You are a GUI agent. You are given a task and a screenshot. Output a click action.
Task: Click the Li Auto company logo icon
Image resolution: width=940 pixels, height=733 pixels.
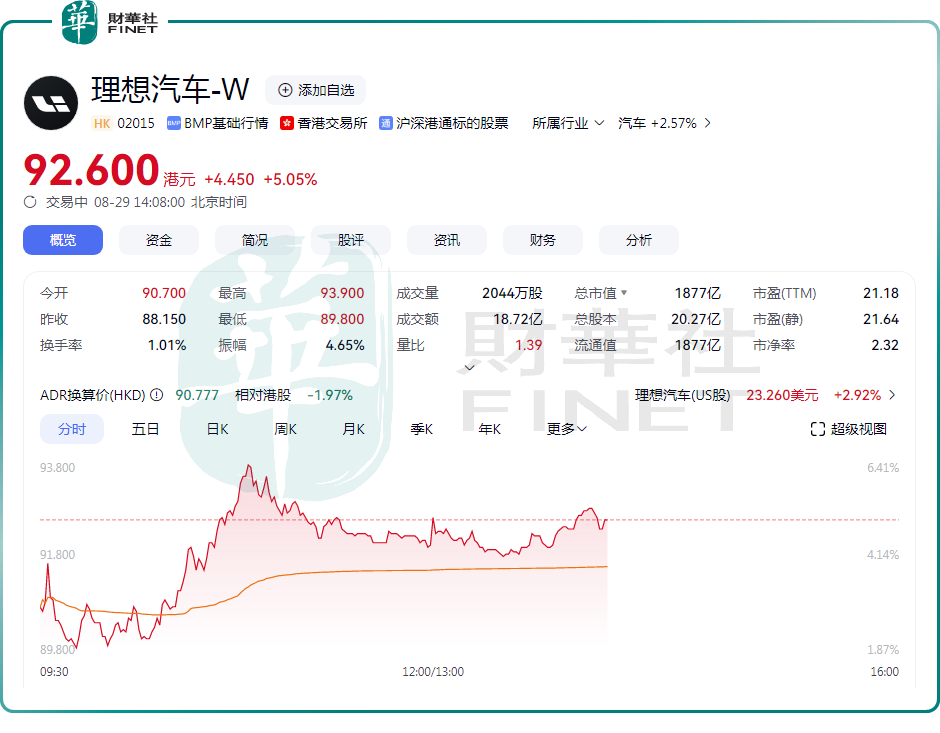(x=51, y=103)
